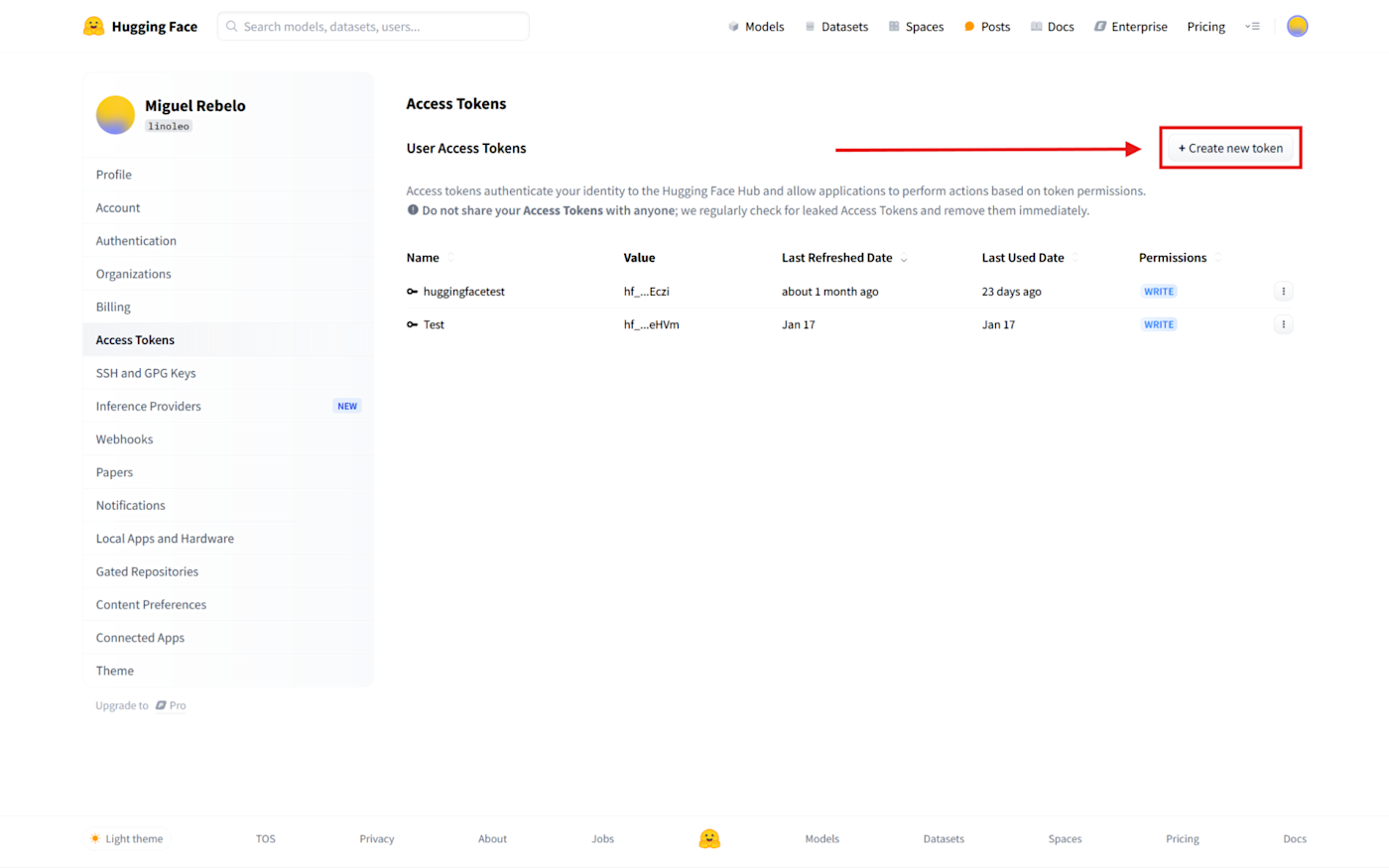
Task: Click the Privacy footer link
Action: 377,839
